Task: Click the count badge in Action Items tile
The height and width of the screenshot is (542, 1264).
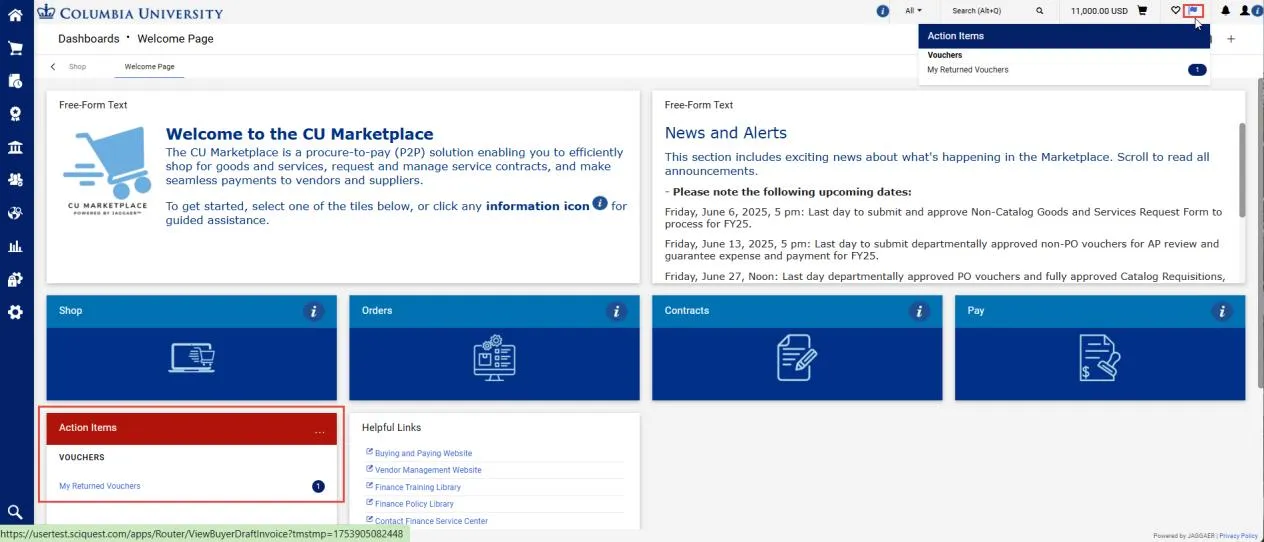Action: 319,486
